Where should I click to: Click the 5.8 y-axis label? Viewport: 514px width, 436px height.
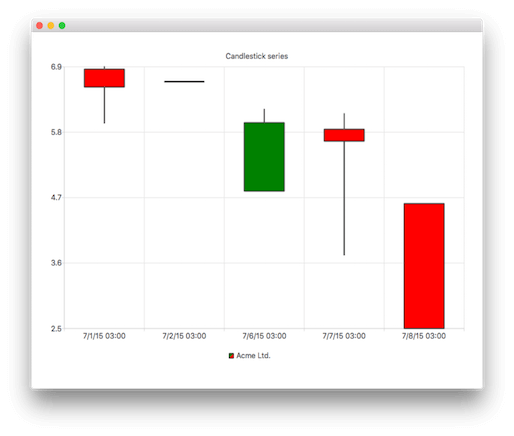coord(56,132)
